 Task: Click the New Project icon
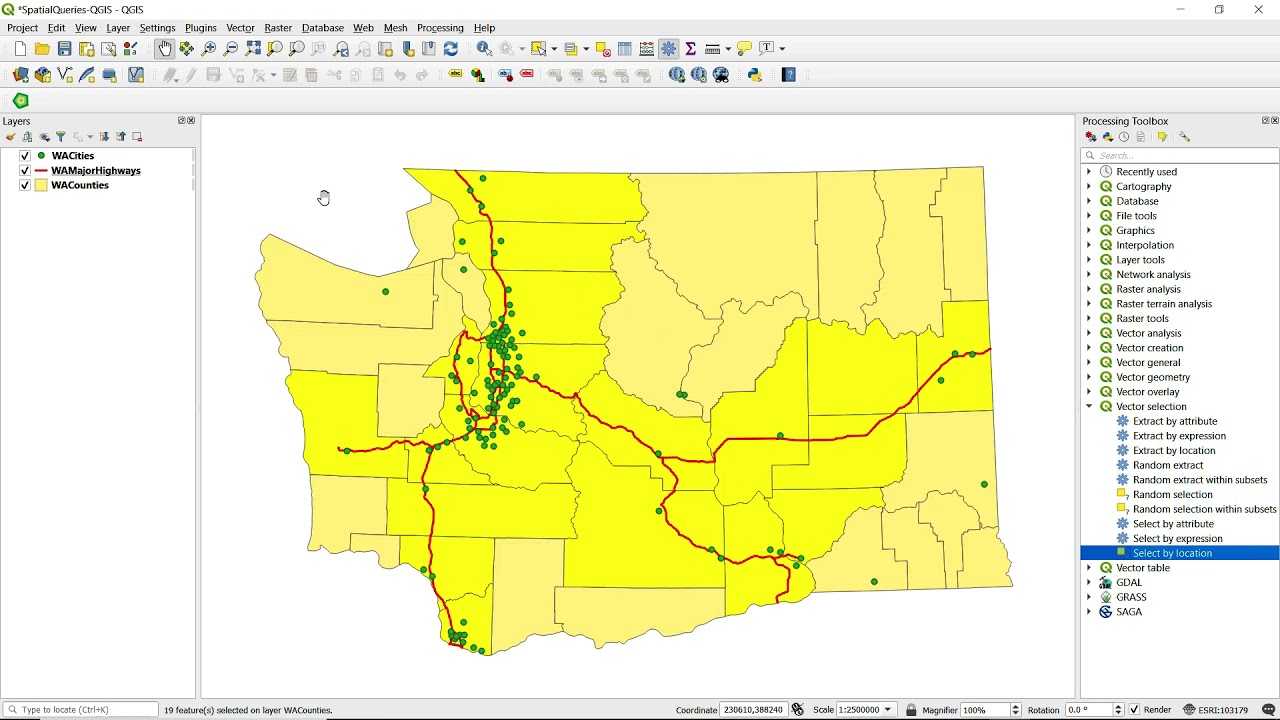click(20, 48)
